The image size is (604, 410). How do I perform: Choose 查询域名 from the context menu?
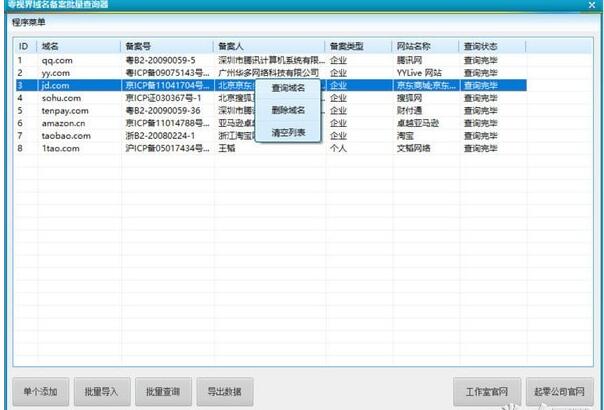point(288,88)
